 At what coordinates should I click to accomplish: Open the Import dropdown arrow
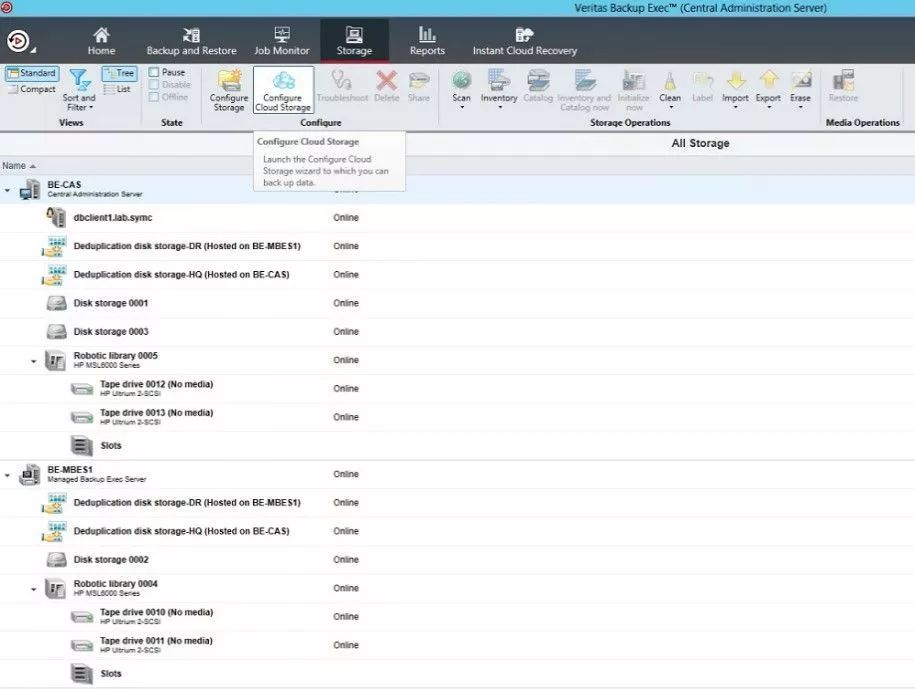coord(735,107)
